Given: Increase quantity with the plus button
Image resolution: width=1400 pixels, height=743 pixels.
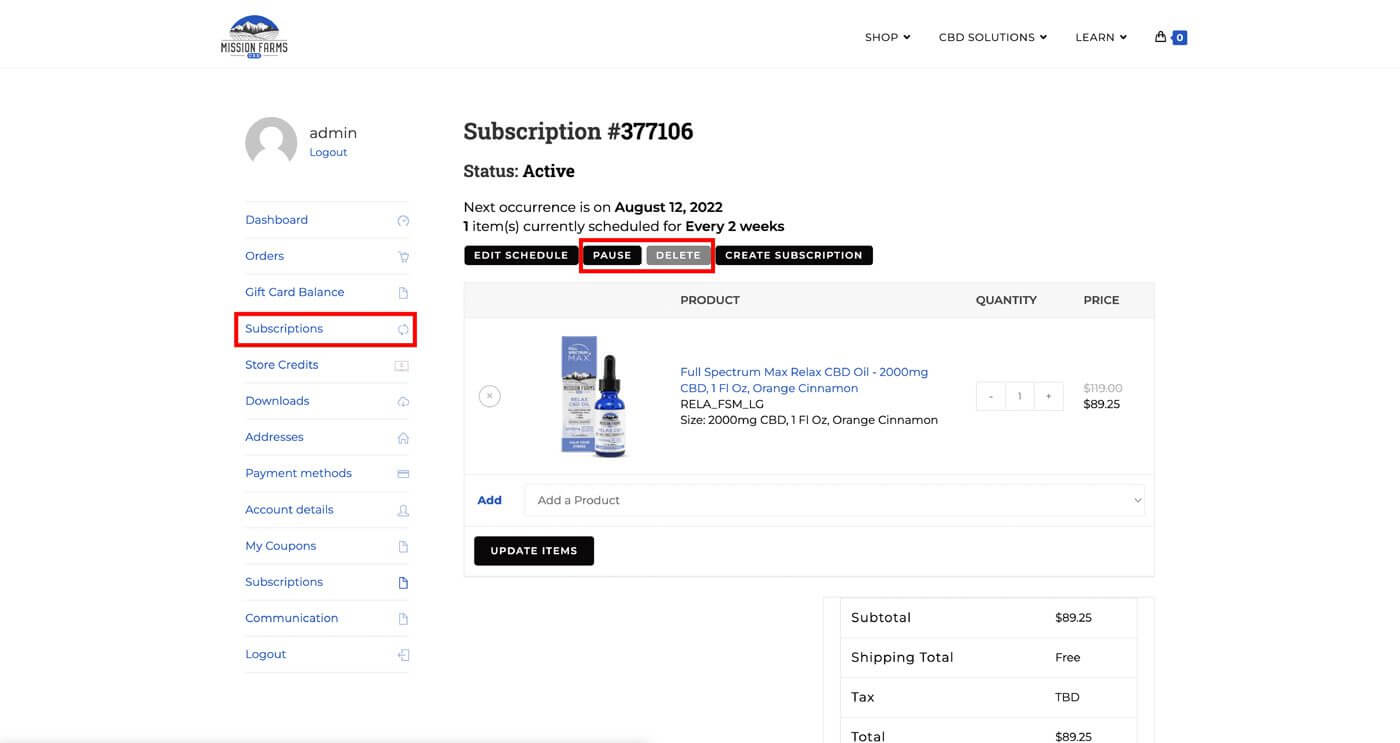Looking at the screenshot, I should coord(1048,396).
